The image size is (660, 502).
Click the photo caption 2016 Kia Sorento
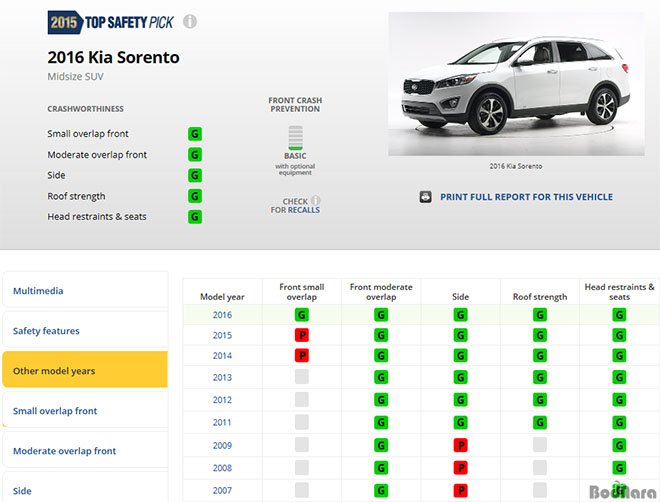tap(516, 166)
